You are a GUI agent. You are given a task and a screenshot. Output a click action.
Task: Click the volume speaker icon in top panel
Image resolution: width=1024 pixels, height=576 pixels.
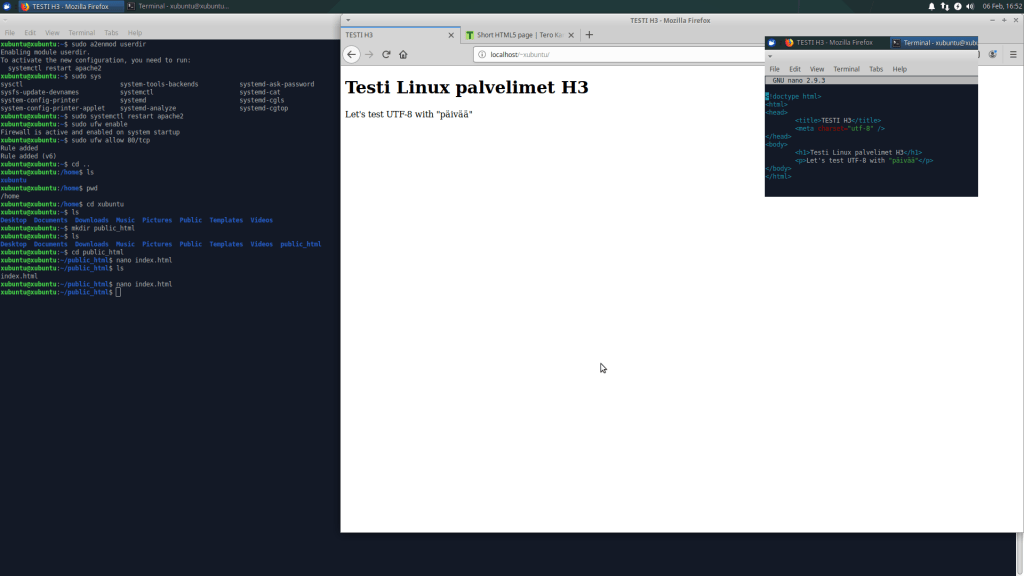[970, 6]
